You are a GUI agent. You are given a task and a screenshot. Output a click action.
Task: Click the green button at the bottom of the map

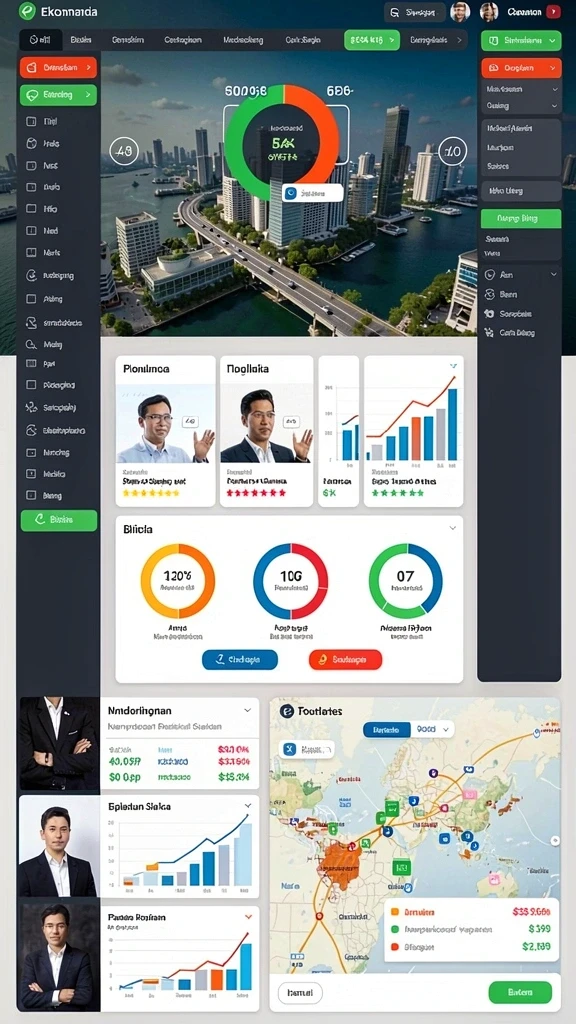(520, 992)
